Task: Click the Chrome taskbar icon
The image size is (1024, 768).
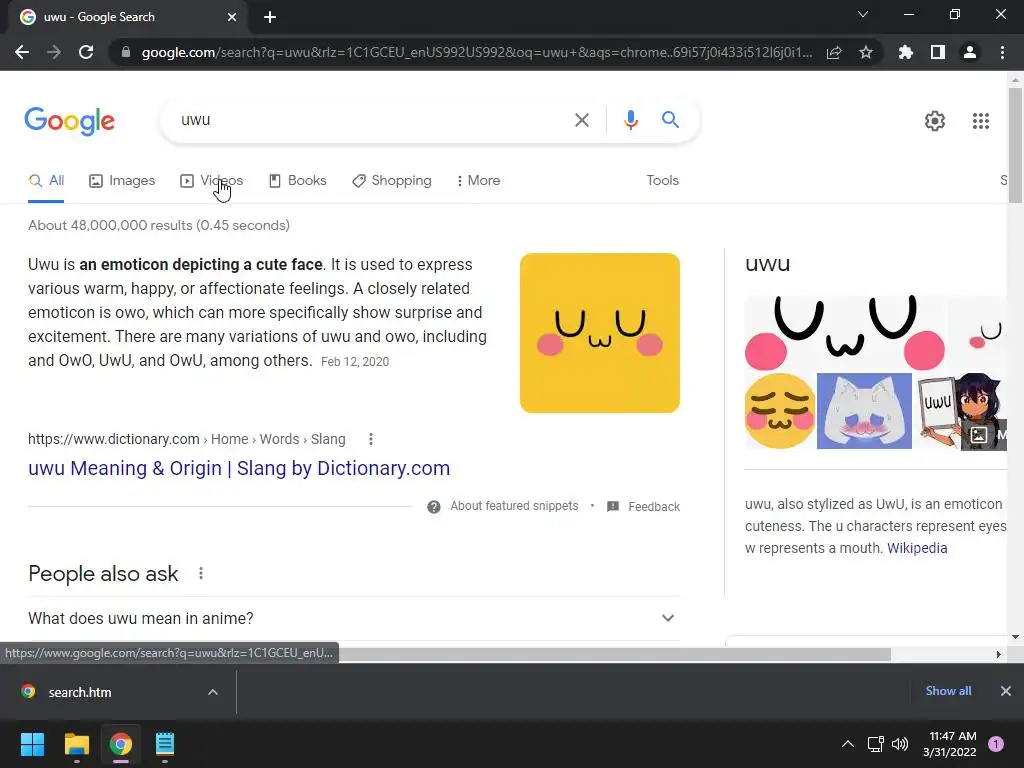Action: point(121,744)
